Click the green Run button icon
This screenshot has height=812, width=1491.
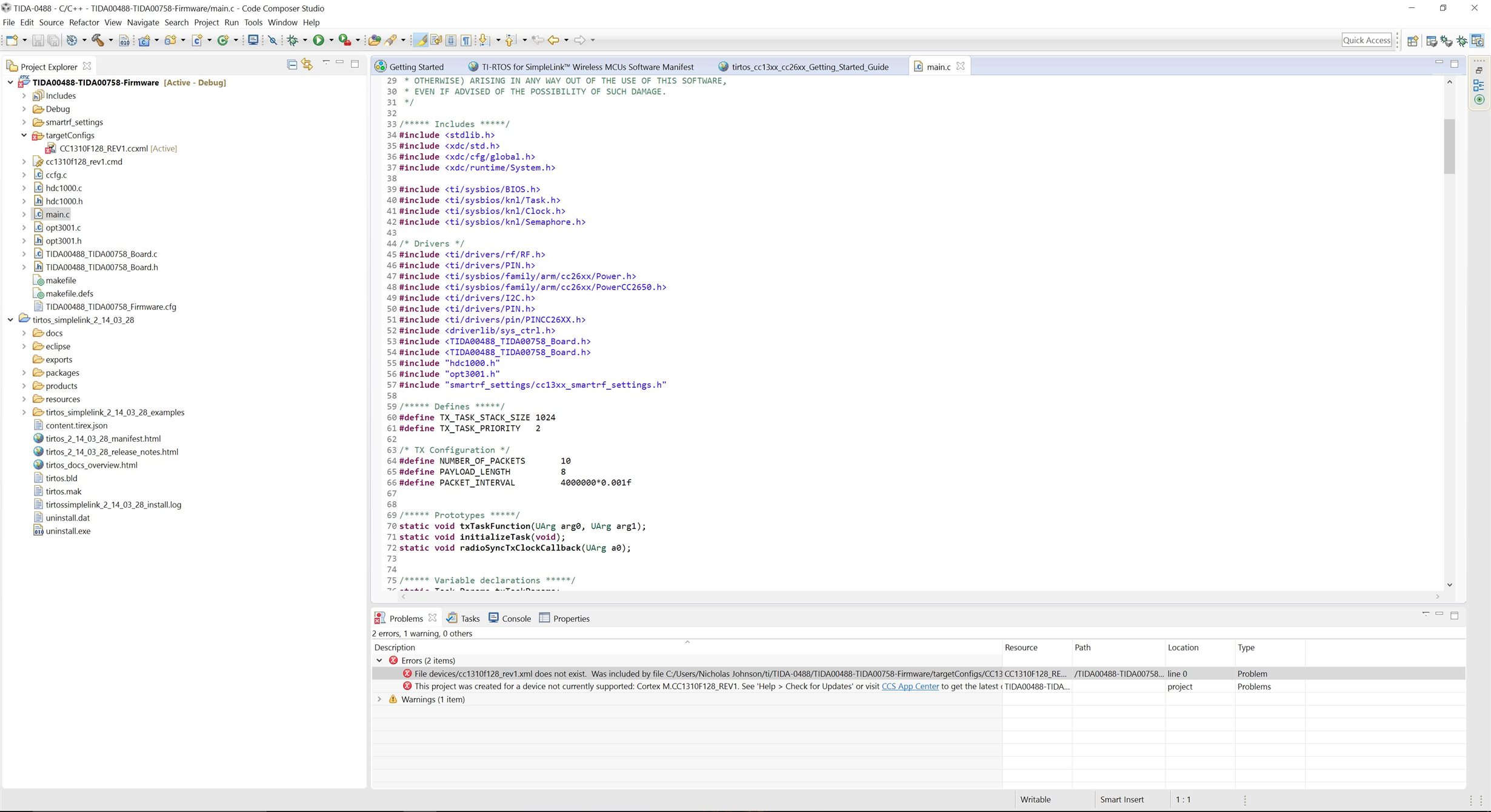(318, 40)
